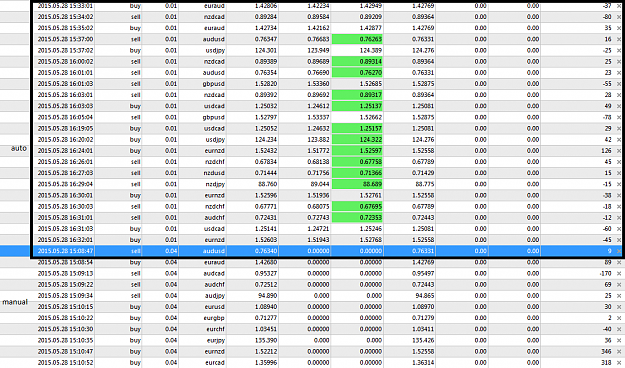Click the nzdjpy symbol cell
The image size is (625, 368).
point(215,185)
